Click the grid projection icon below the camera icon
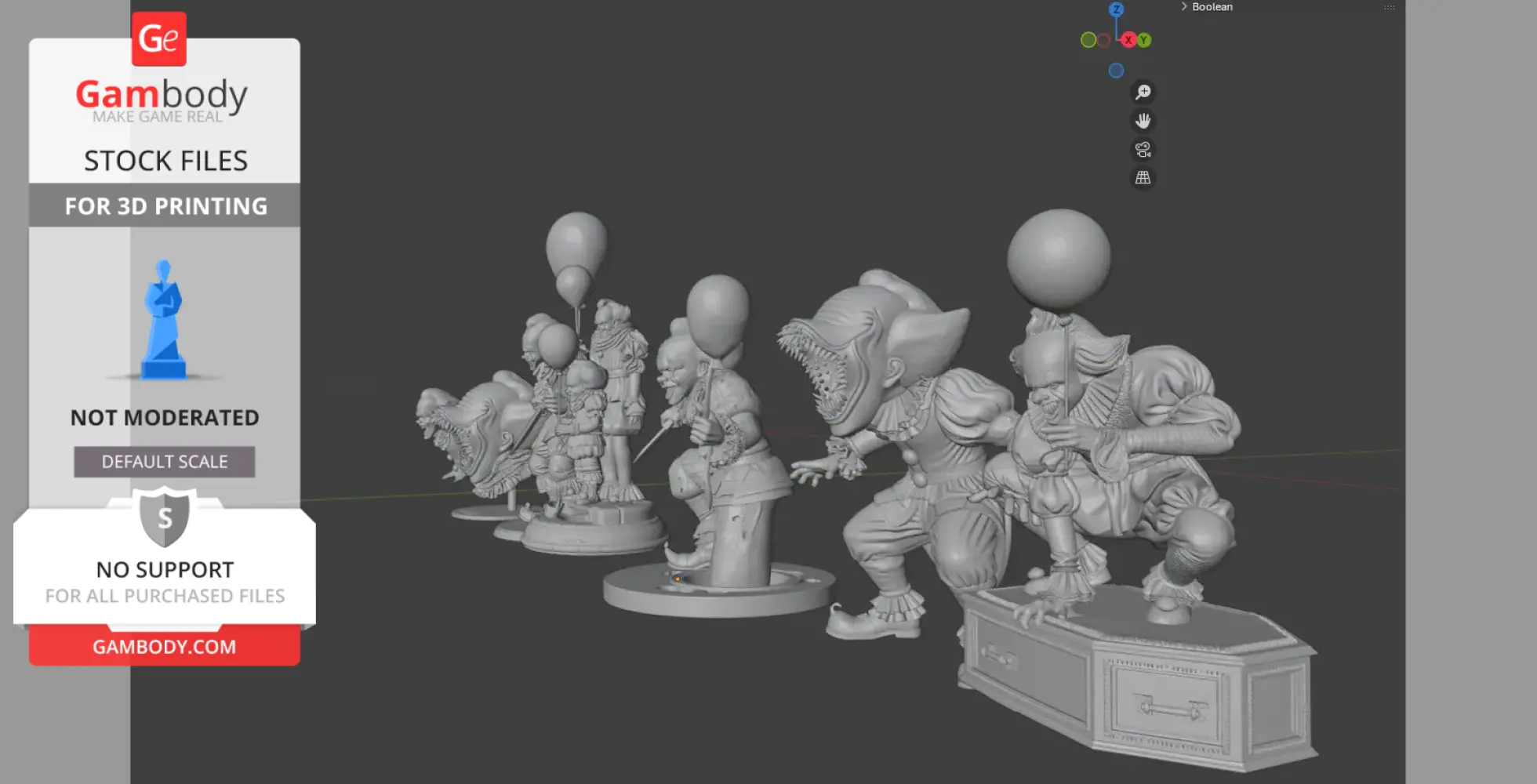The height and width of the screenshot is (784, 1537). [x=1143, y=178]
